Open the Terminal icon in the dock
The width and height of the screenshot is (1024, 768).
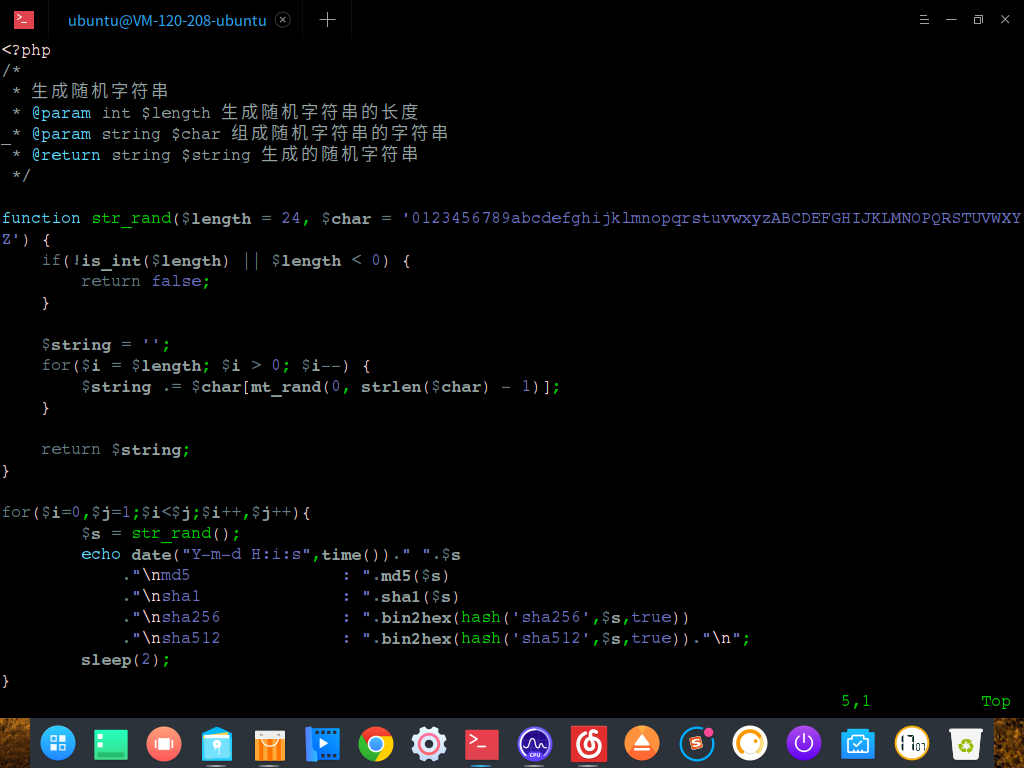[x=481, y=744]
